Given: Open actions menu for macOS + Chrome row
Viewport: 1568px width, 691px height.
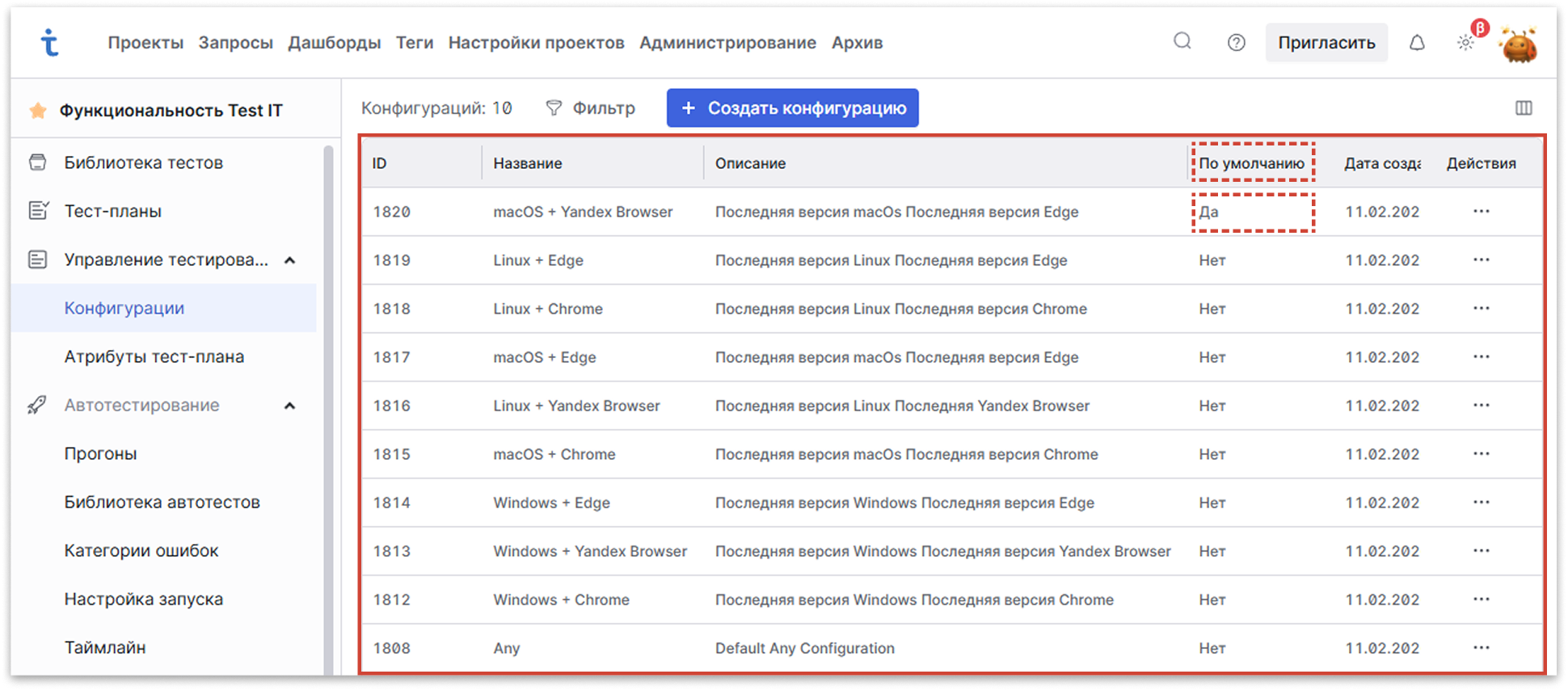Looking at the screenshot, I should tap(1481, 453).
